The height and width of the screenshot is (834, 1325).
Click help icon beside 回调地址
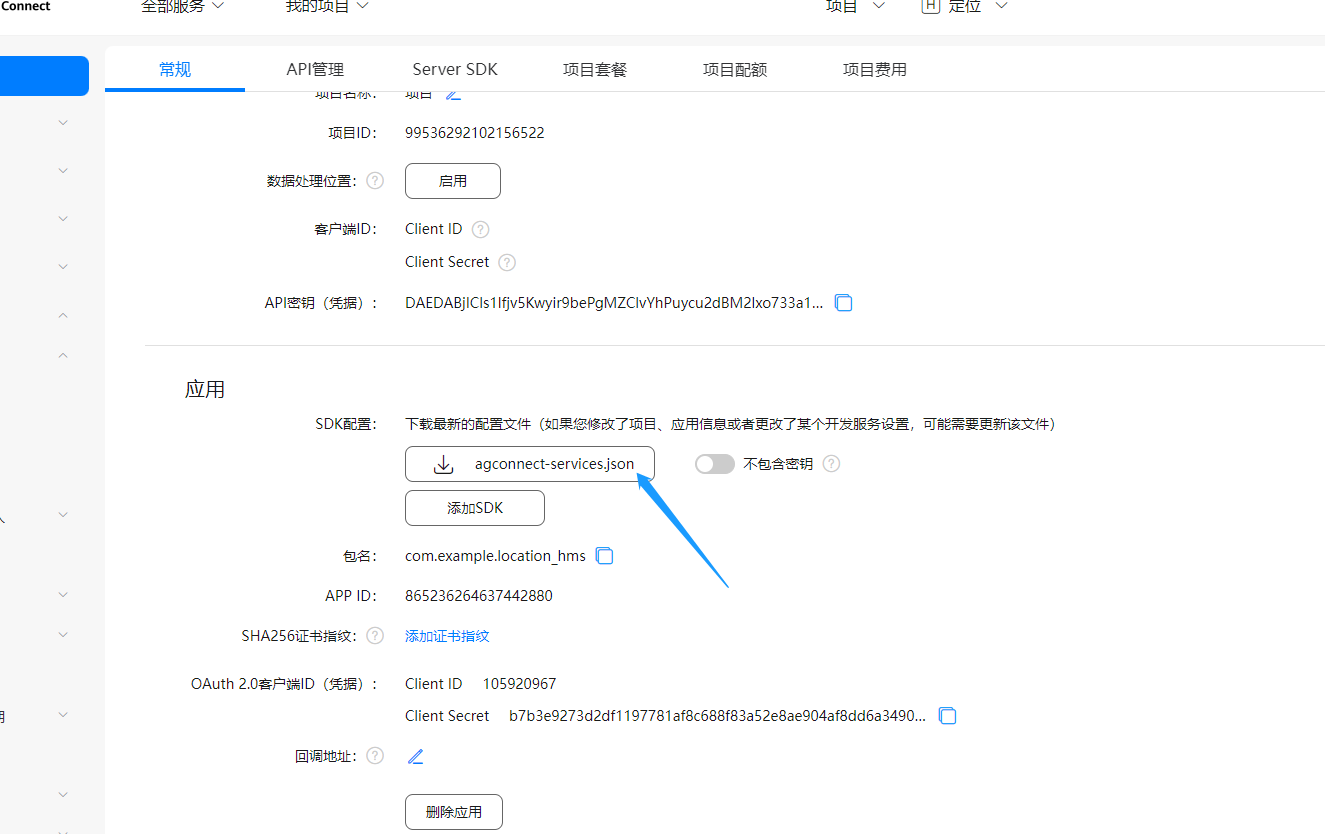[x=375, y=756]
